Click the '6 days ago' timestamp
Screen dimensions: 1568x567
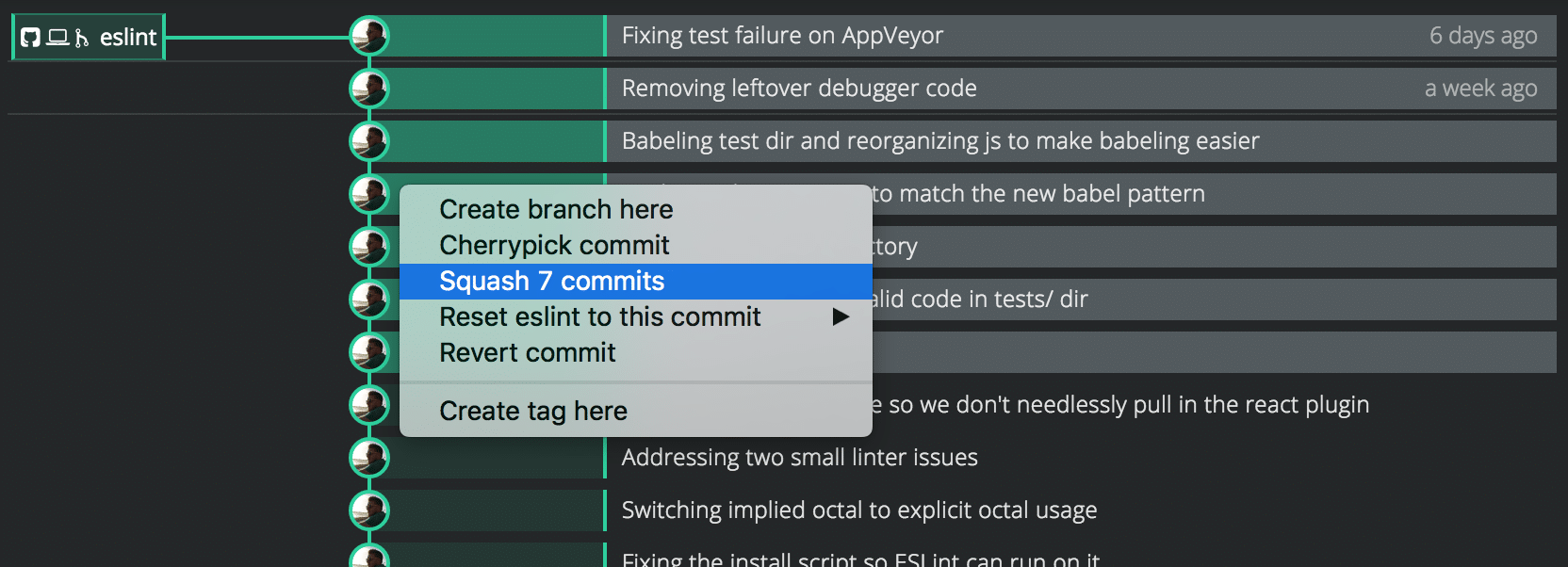[1484, 36]
